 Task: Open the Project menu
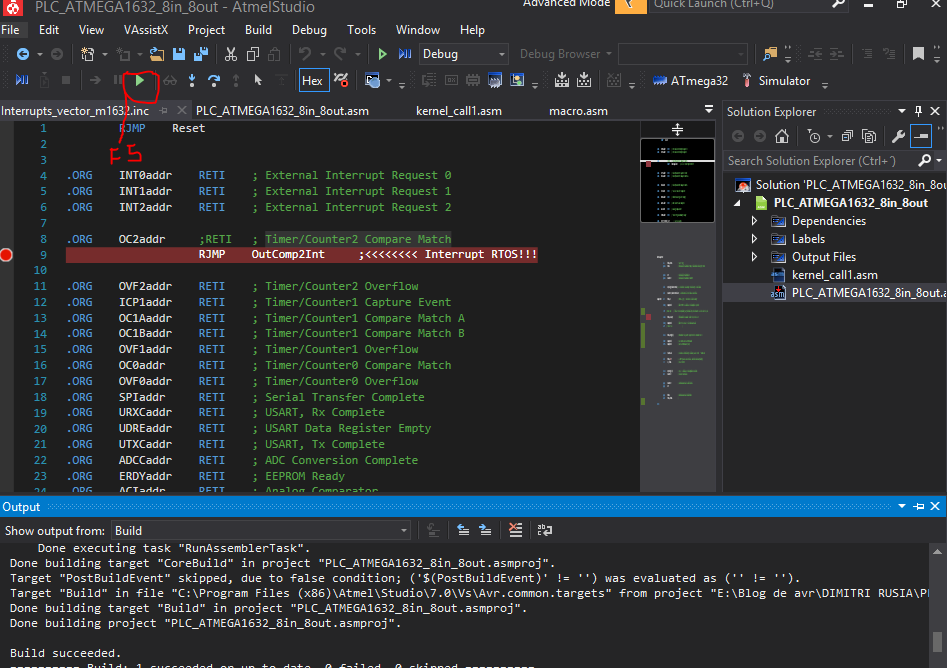(206, 30)
